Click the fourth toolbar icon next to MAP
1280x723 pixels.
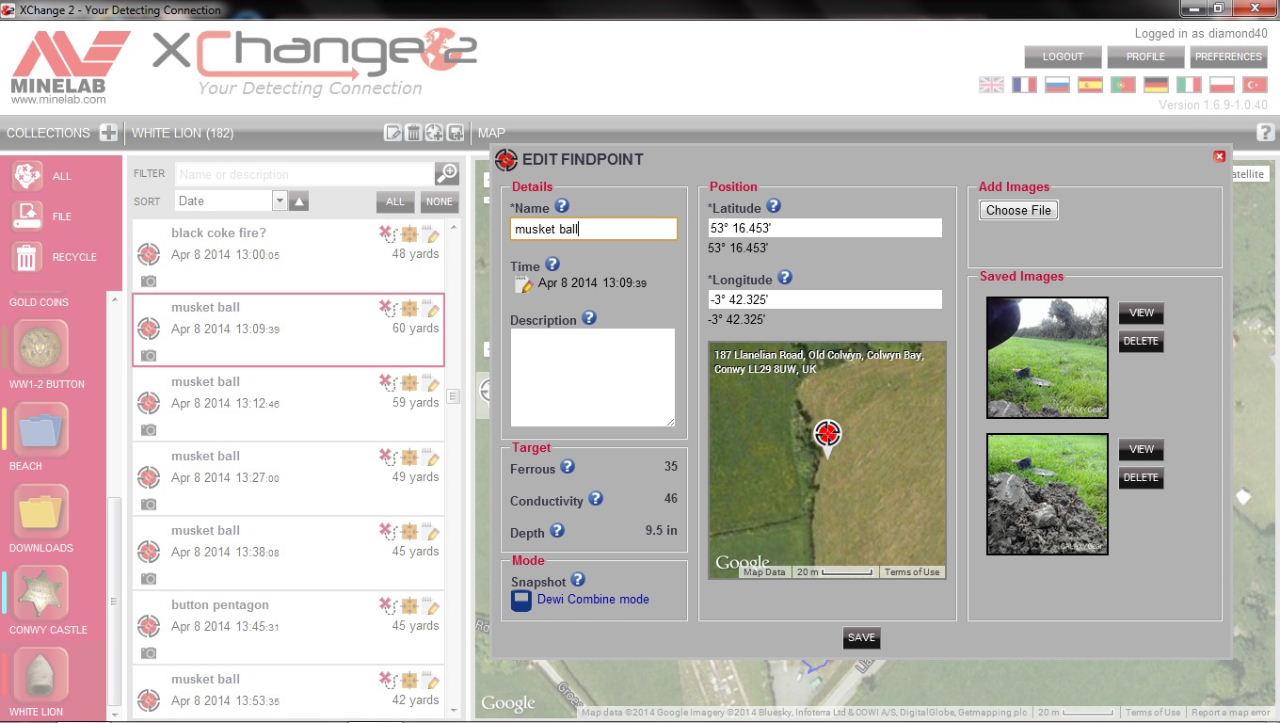click(455, 133)
